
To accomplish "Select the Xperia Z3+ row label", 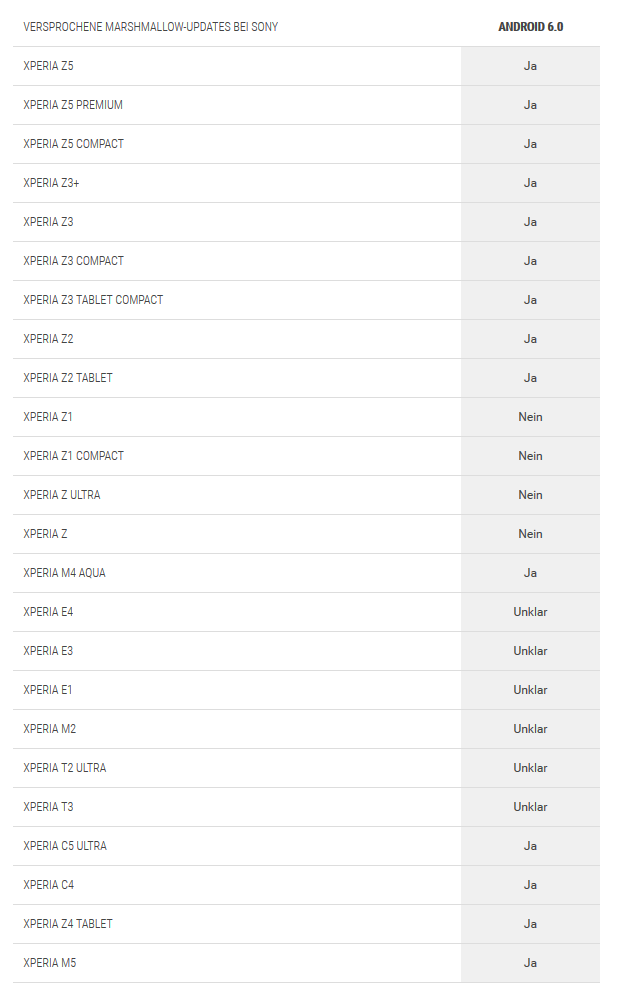I will click(48, 183).
